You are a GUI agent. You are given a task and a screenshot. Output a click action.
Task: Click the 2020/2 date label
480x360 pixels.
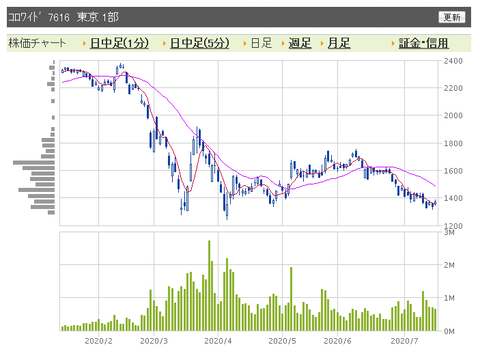point(98,341)
